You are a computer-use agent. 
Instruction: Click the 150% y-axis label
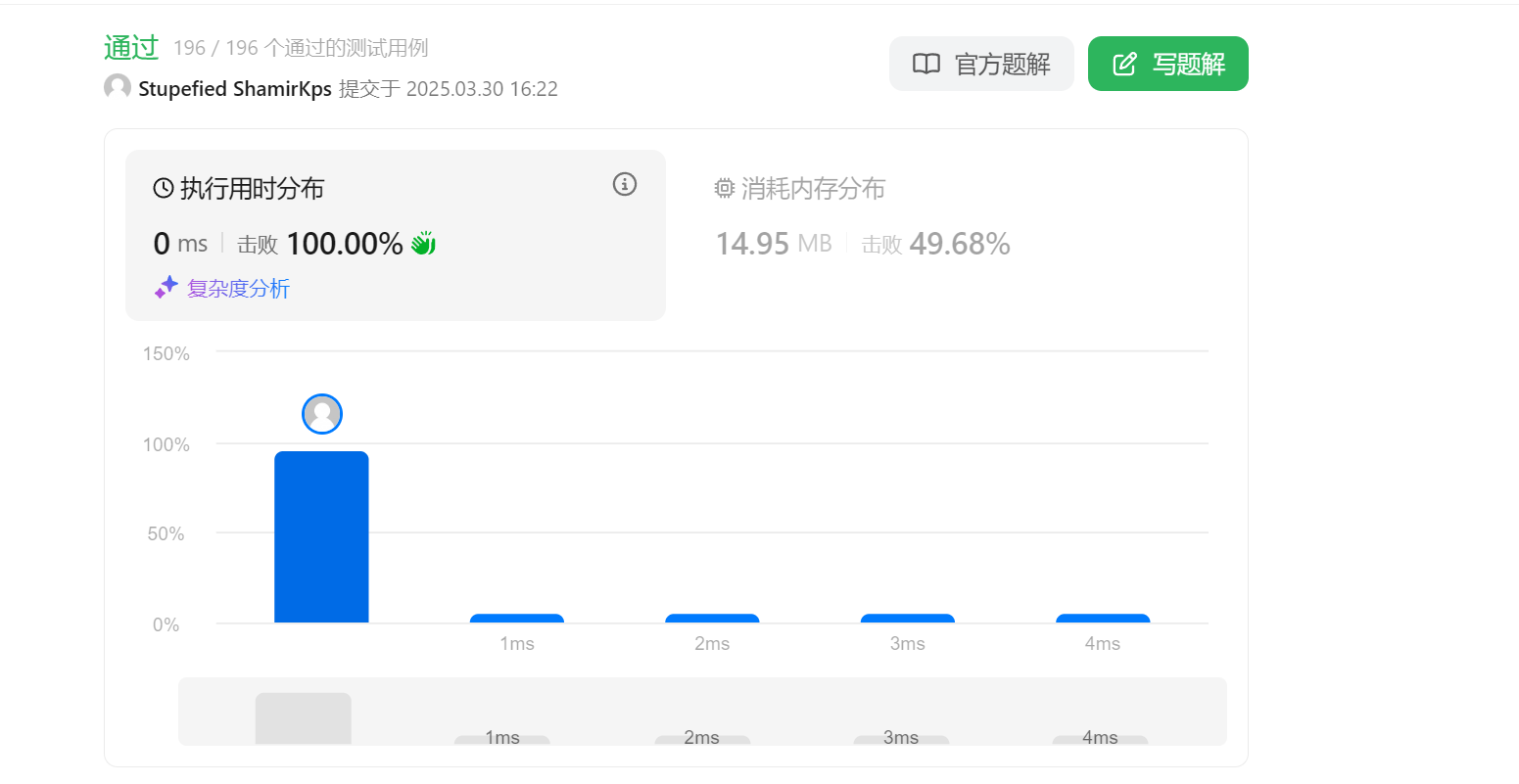point(166,353)
